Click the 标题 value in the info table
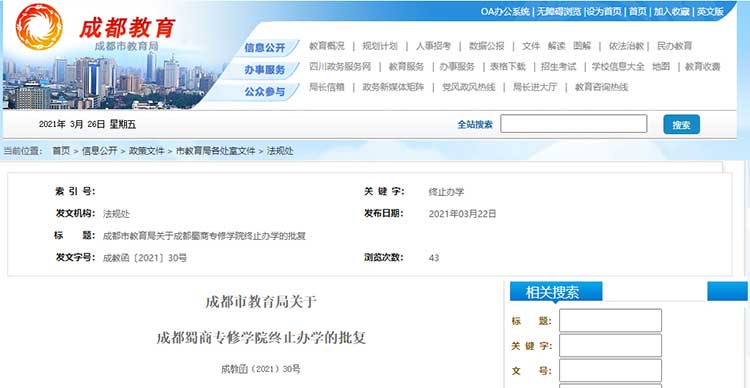The height and width of the screenshot is (388, 750). coord(204,236)
